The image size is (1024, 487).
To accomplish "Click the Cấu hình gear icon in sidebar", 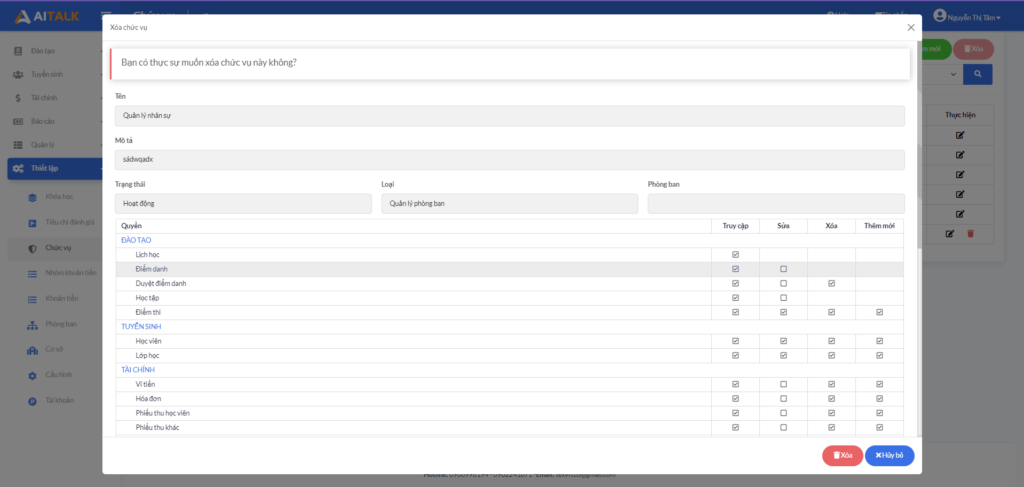I will pos(32,375).
